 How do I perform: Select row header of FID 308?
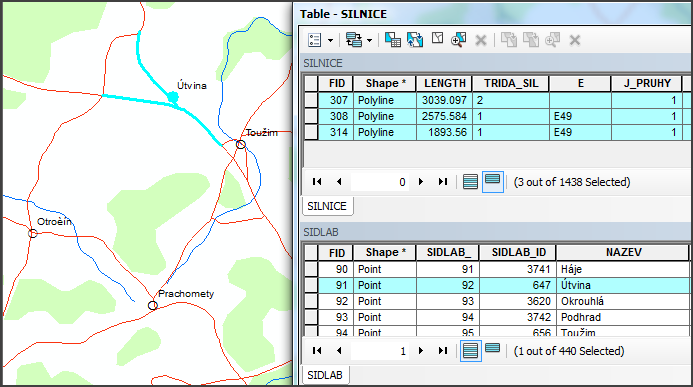(x=311, y=116)
